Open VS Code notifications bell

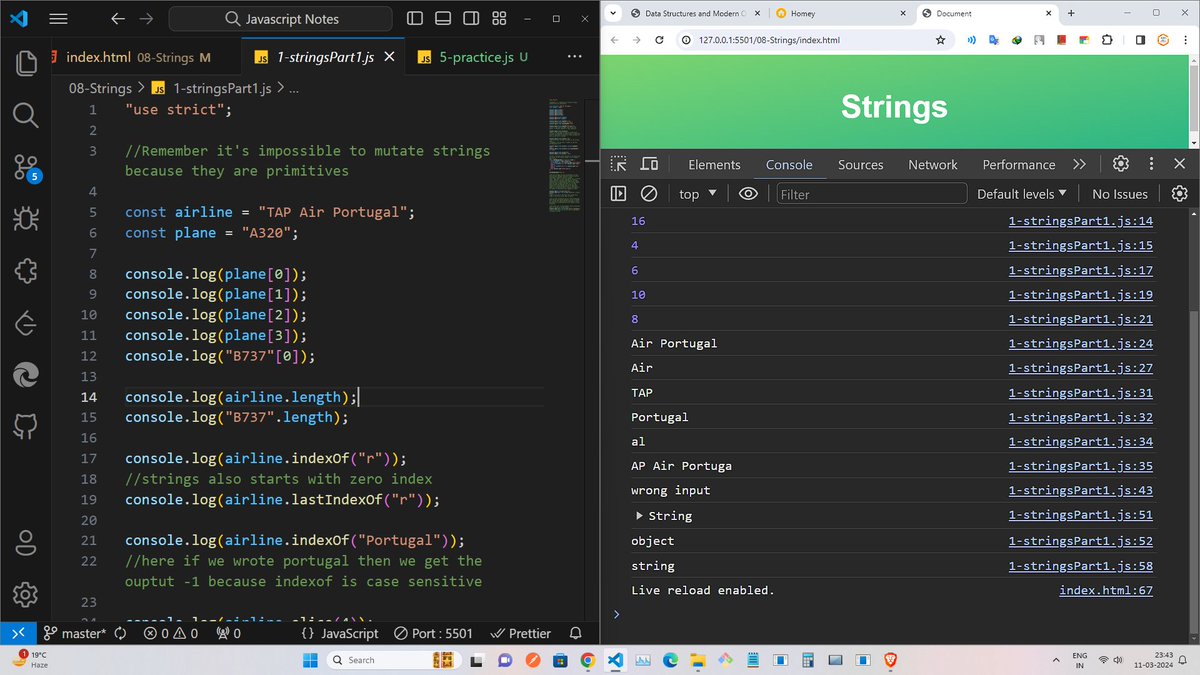click(576, 633)
